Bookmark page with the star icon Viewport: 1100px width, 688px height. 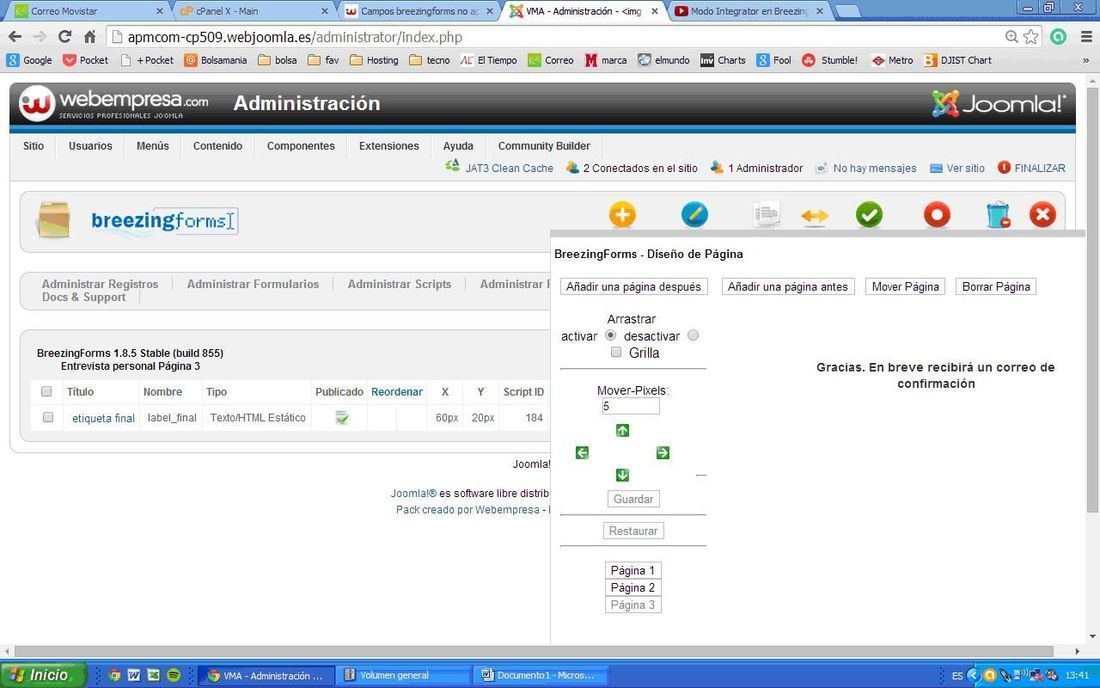[1031, 36]
